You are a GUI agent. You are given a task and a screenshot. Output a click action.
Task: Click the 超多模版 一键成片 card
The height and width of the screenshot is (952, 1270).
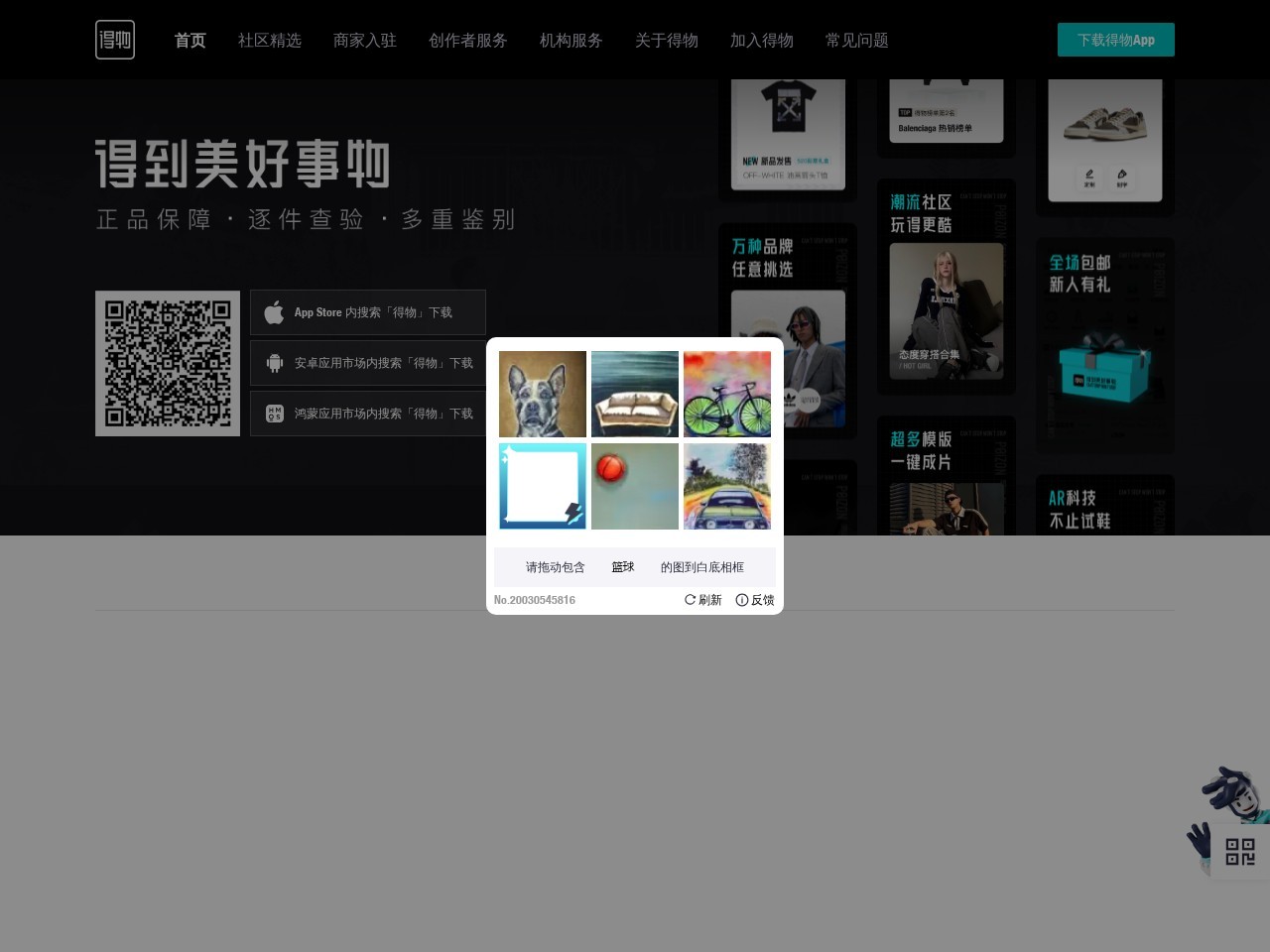[947, 476]
